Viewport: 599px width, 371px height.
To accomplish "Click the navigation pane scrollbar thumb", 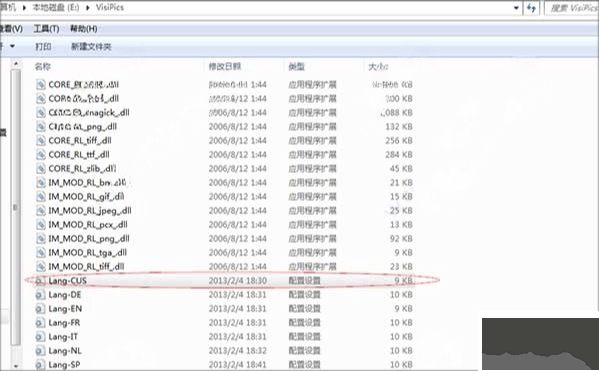I will pos(16,207).
